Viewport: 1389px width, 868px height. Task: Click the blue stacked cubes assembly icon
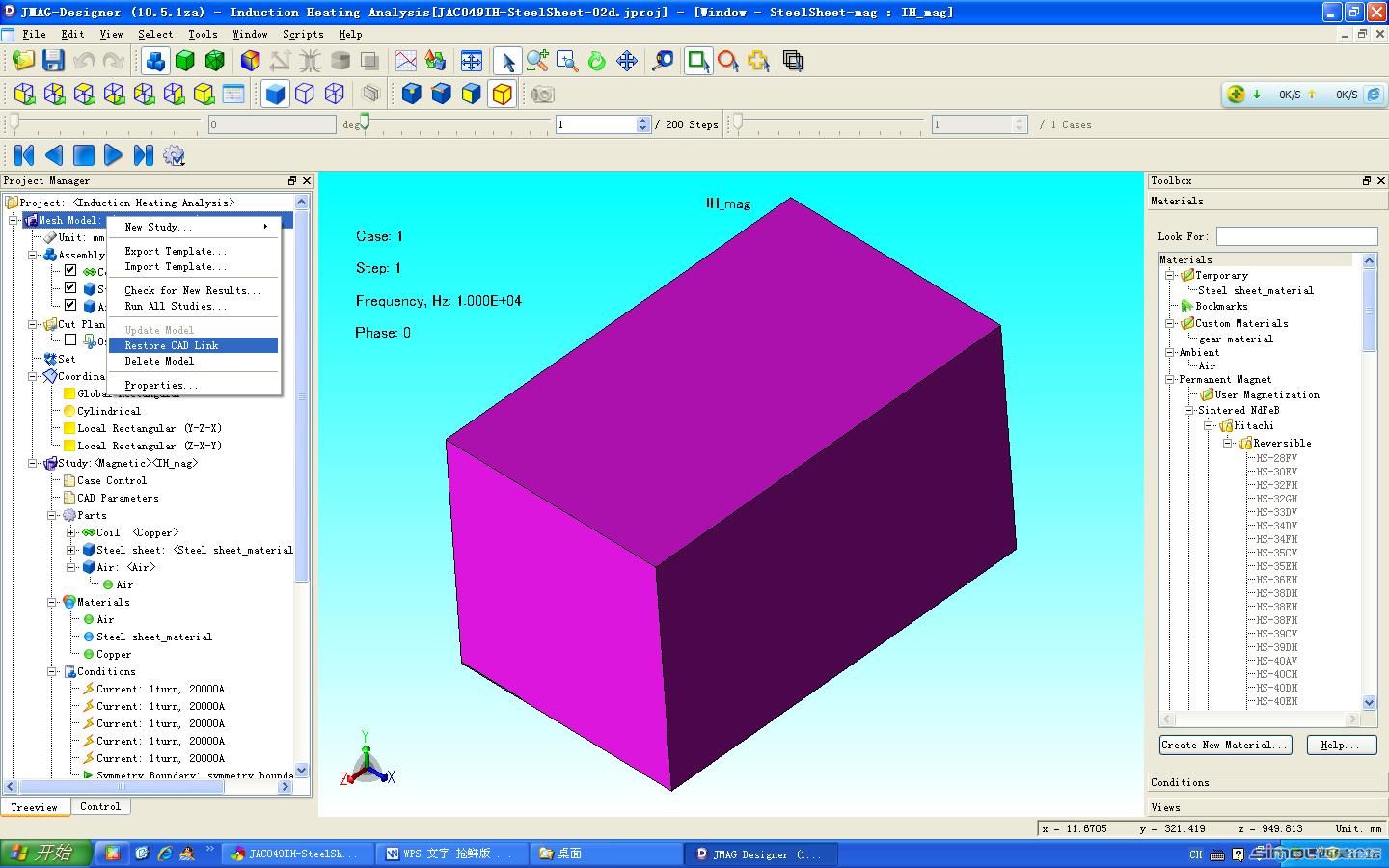[155, 61]
